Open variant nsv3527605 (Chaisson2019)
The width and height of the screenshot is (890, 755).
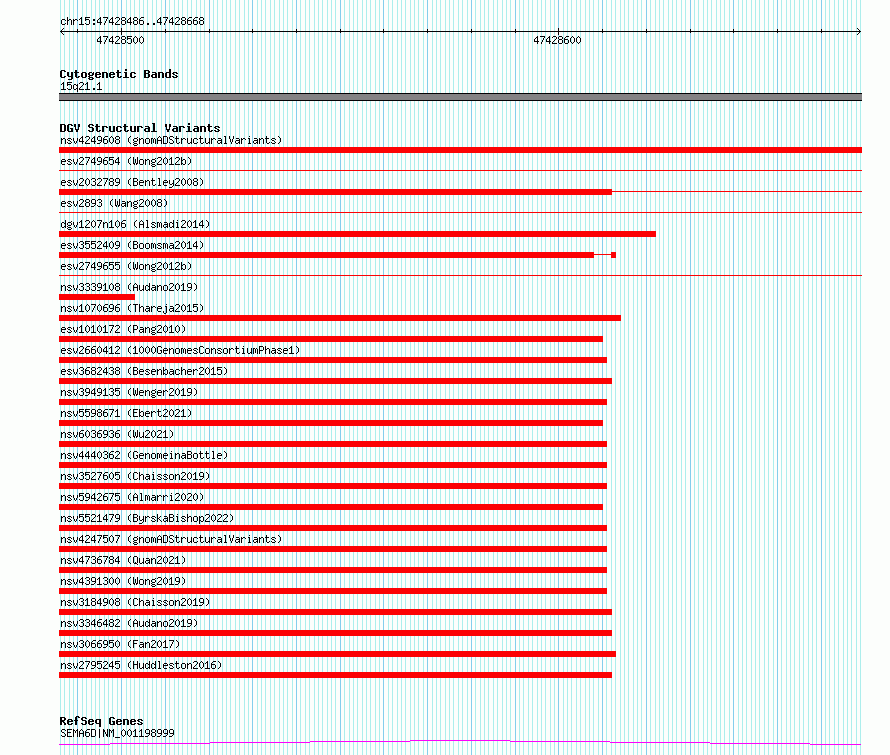pyautogui.click(x=135, y=476)
